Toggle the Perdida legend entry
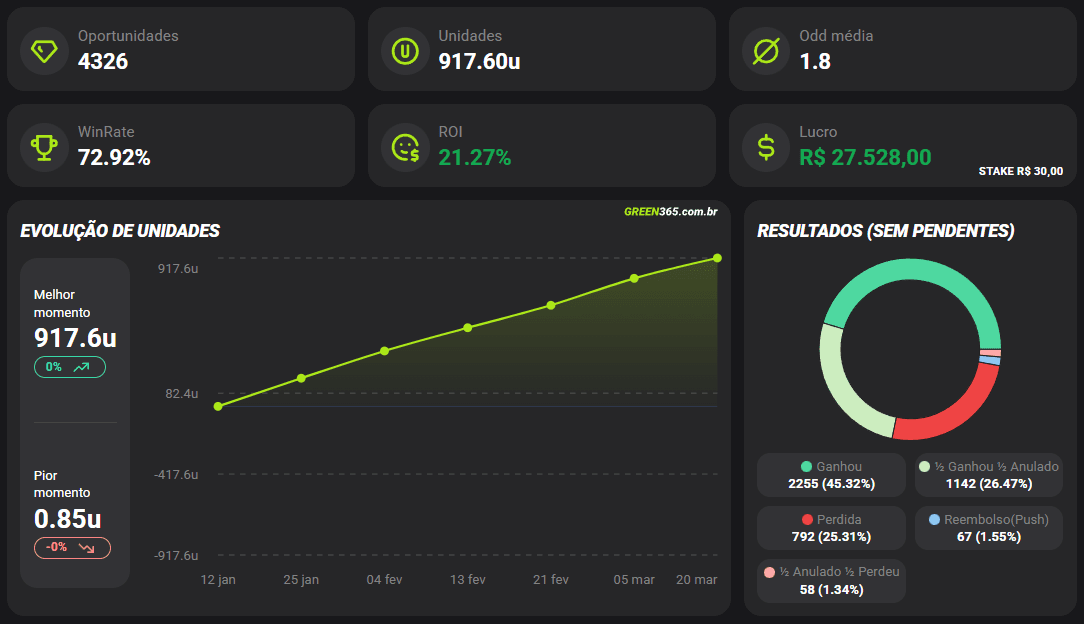 pyautogui.click(x=831, y=528)
